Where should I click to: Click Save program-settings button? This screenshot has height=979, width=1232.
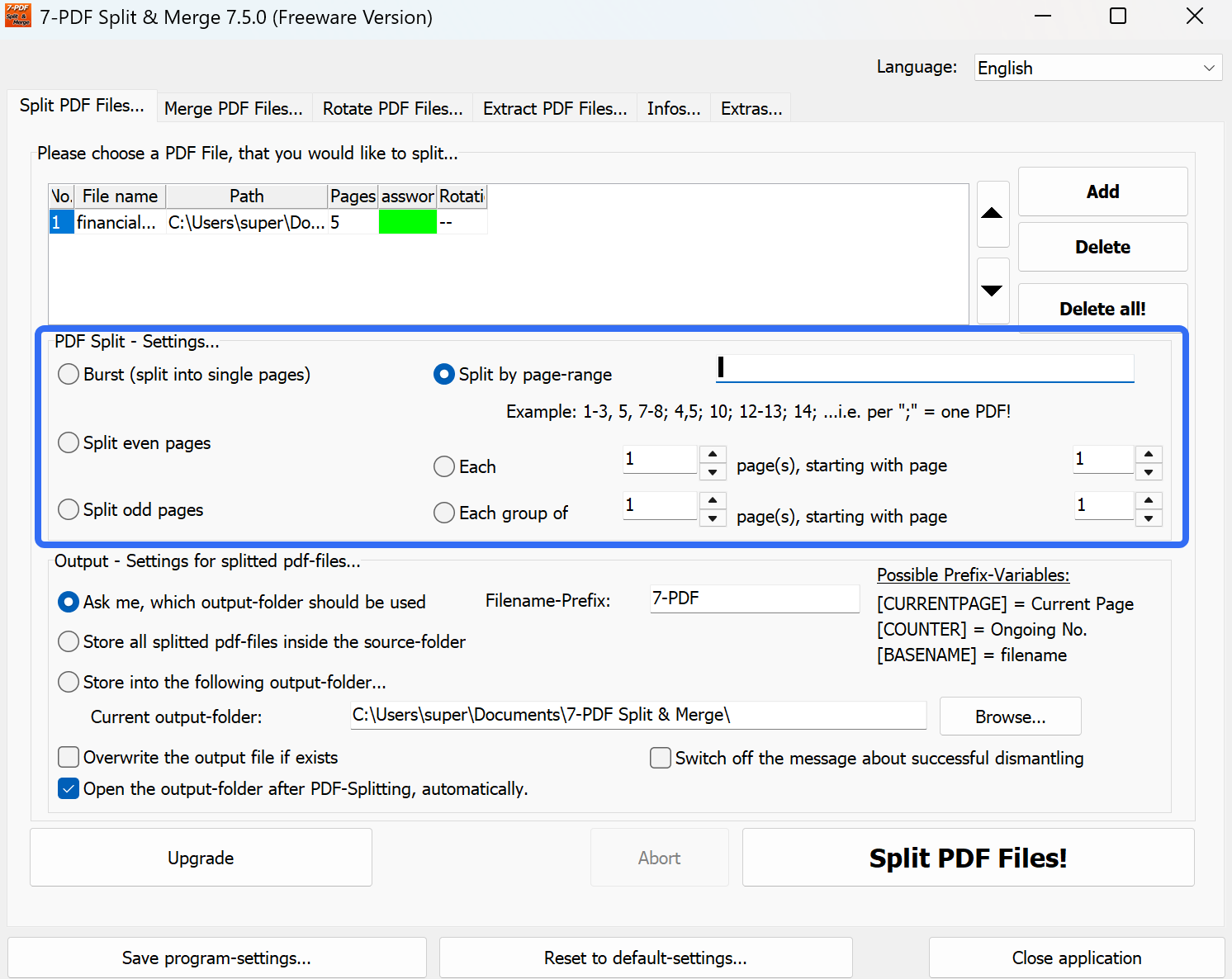pos(217,958)
